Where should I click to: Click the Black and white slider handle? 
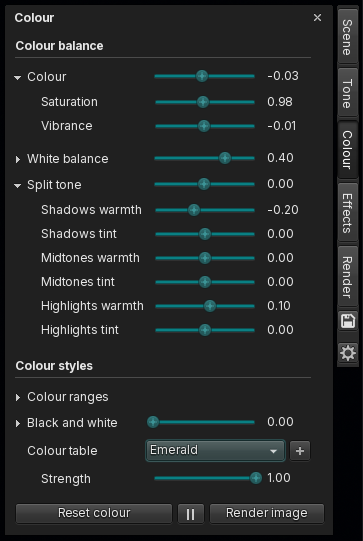(153, 422)
